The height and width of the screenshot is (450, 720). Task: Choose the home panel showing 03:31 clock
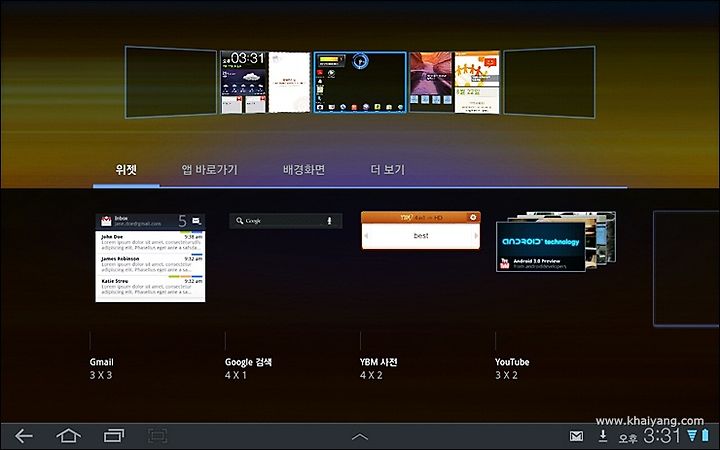(x=266, y=82)
